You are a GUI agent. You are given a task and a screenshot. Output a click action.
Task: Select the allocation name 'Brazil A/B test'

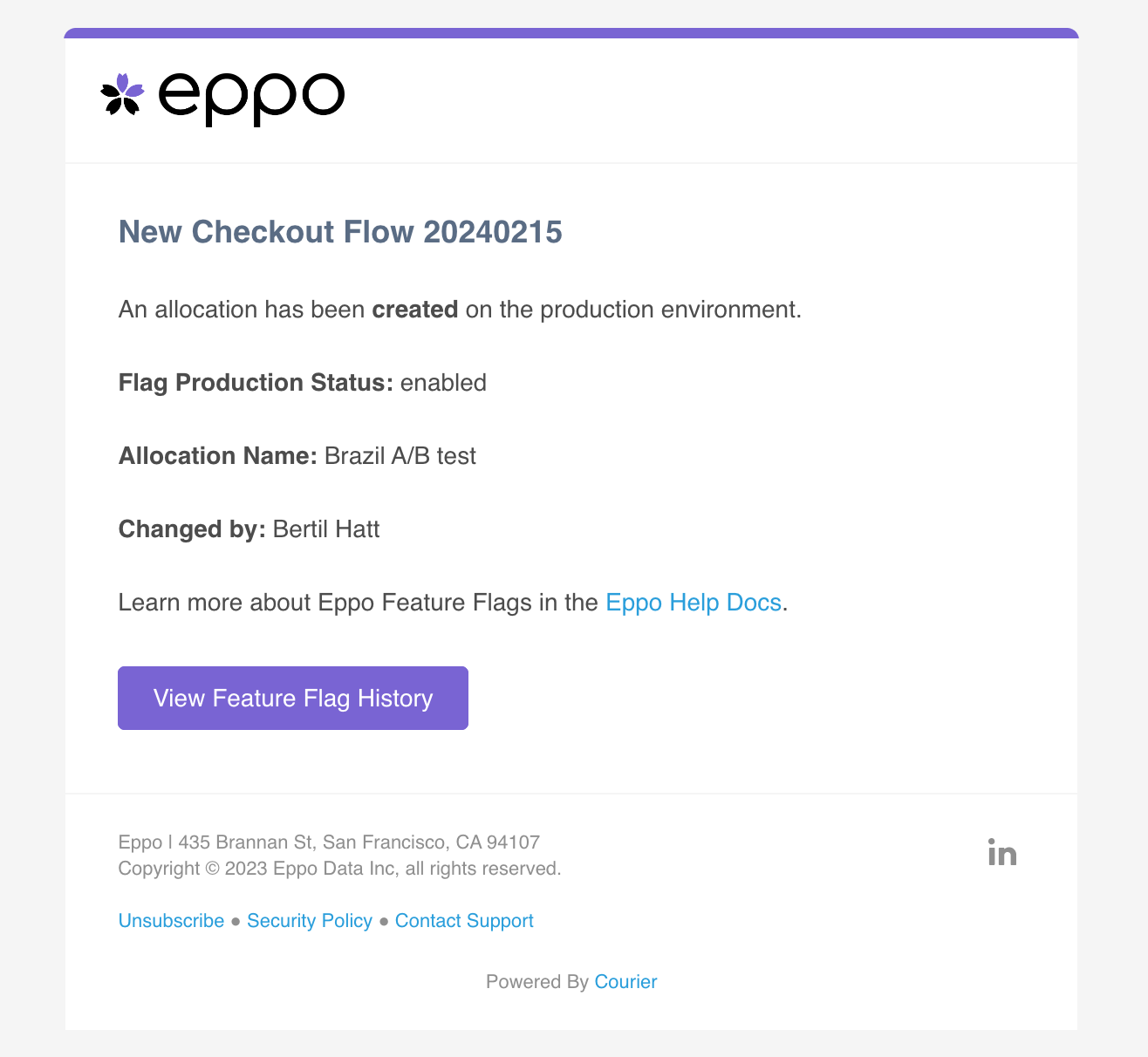(x=400, y=456)
